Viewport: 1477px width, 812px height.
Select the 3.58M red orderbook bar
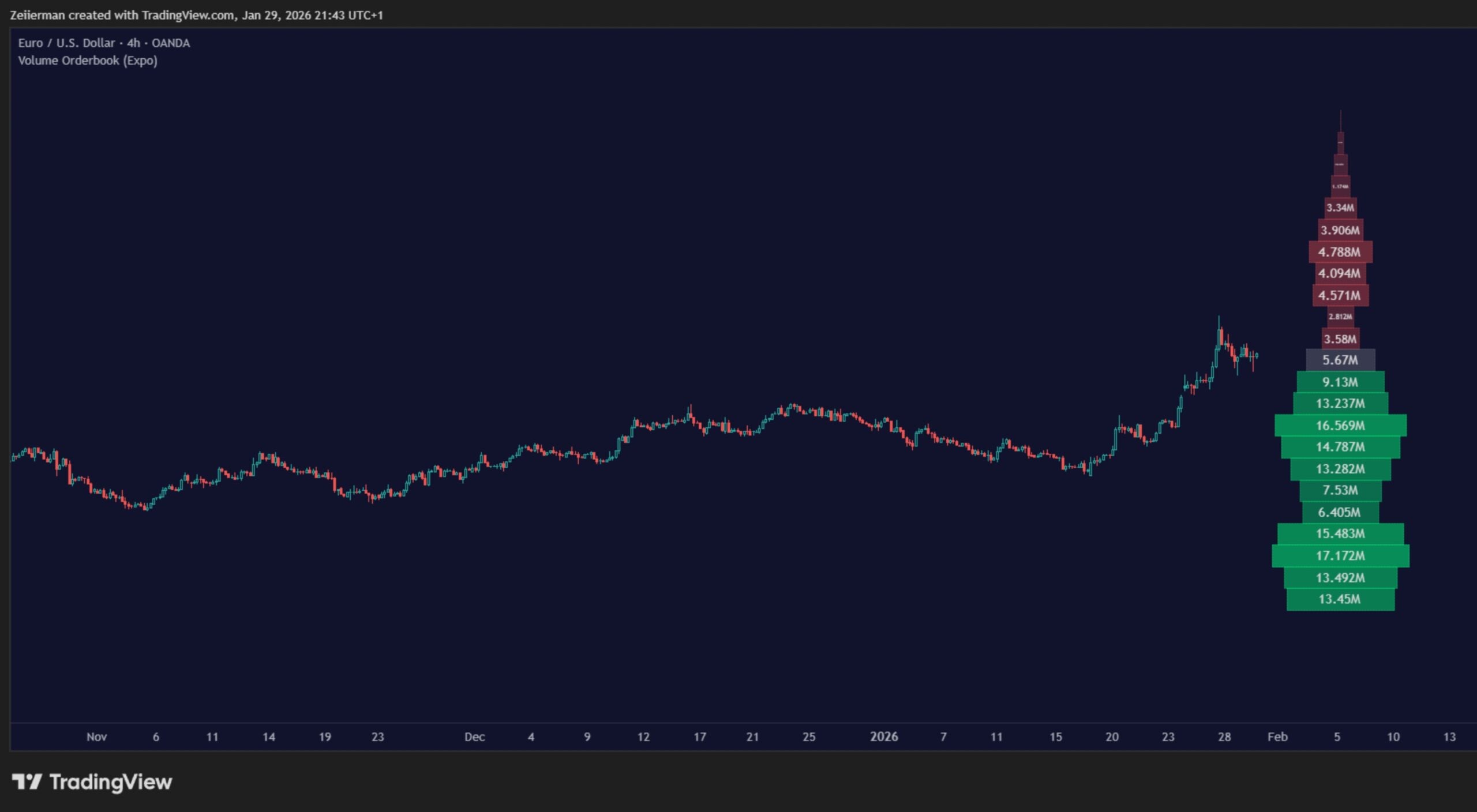point(1340,339)
